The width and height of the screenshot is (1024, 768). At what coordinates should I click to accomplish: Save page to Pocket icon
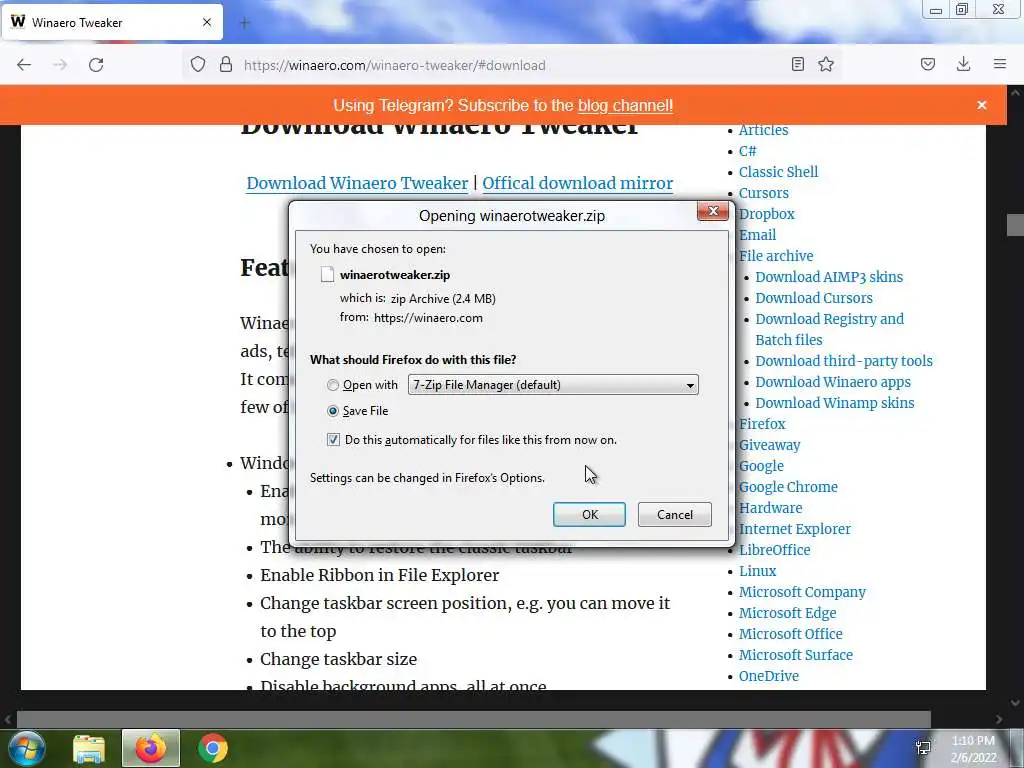click(x=928, y=65)
